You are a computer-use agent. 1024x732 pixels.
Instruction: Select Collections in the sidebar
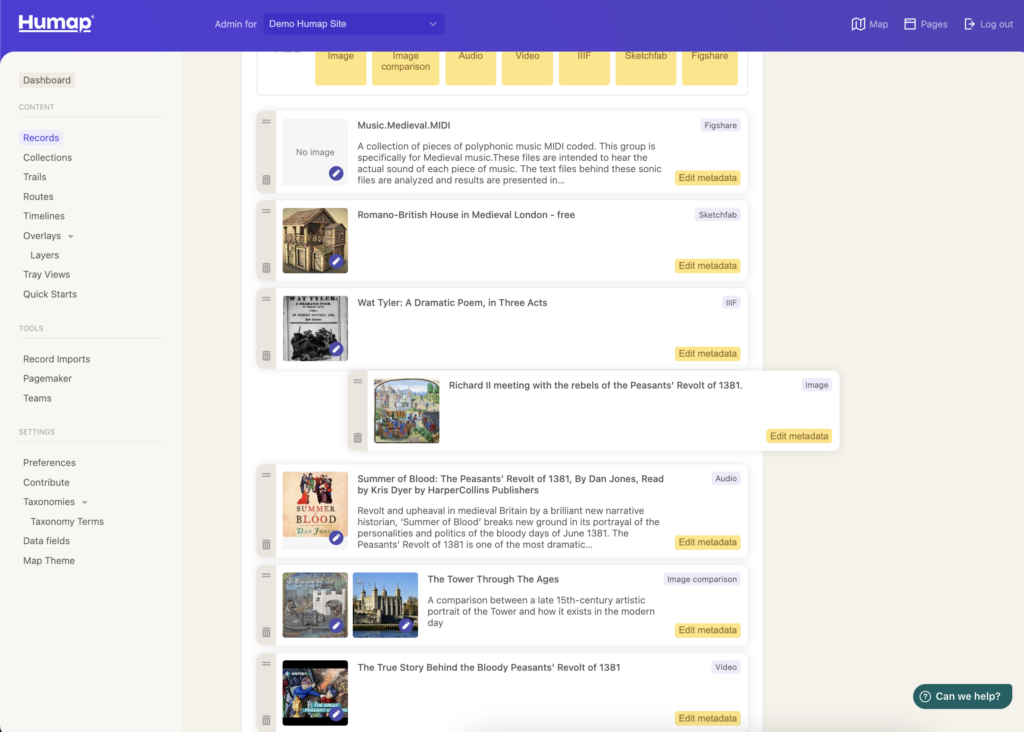pyautogui.click(x=47, y=157)
